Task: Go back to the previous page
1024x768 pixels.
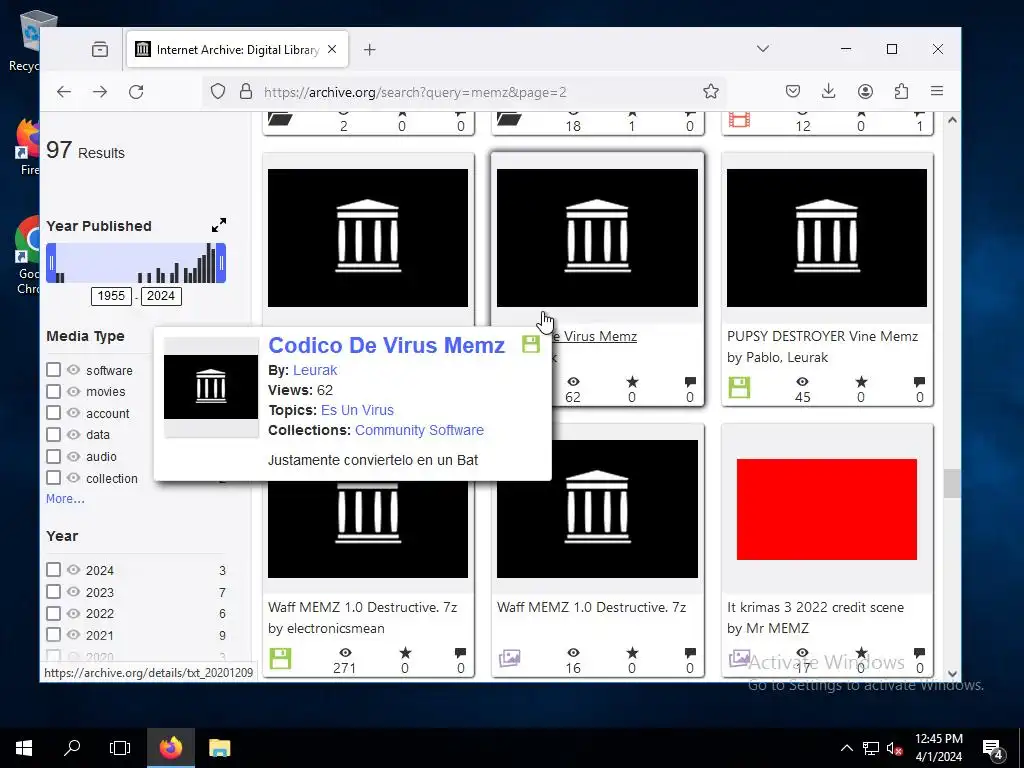Action: point(63,92)
